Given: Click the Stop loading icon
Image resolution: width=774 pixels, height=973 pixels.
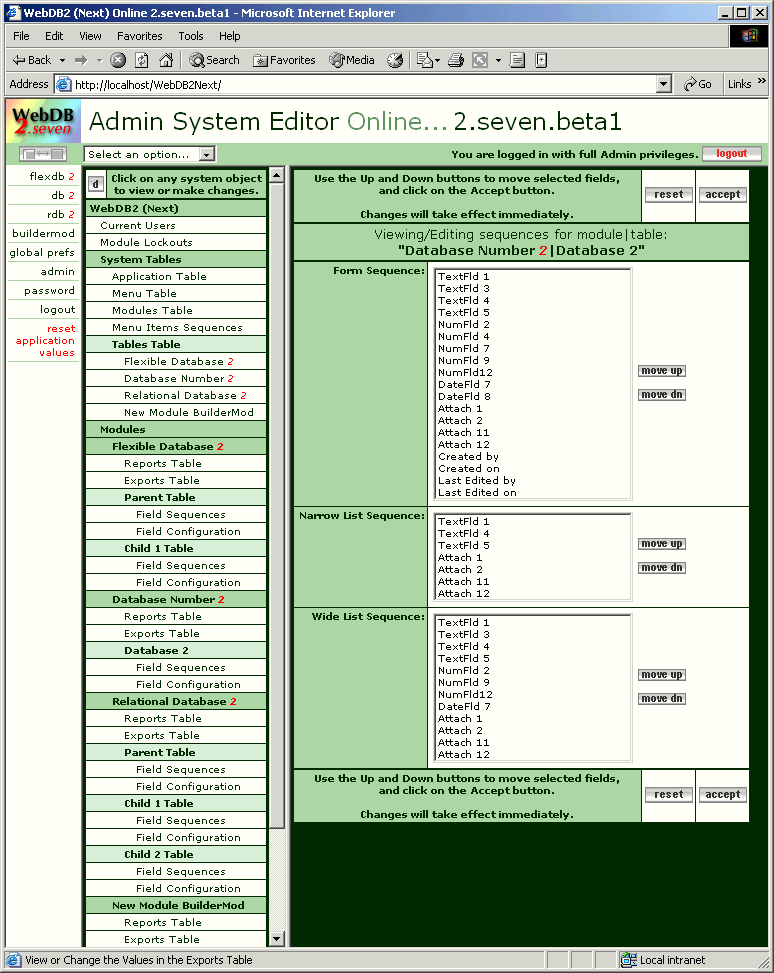Looking at the screenshot, I should (118, 60).
